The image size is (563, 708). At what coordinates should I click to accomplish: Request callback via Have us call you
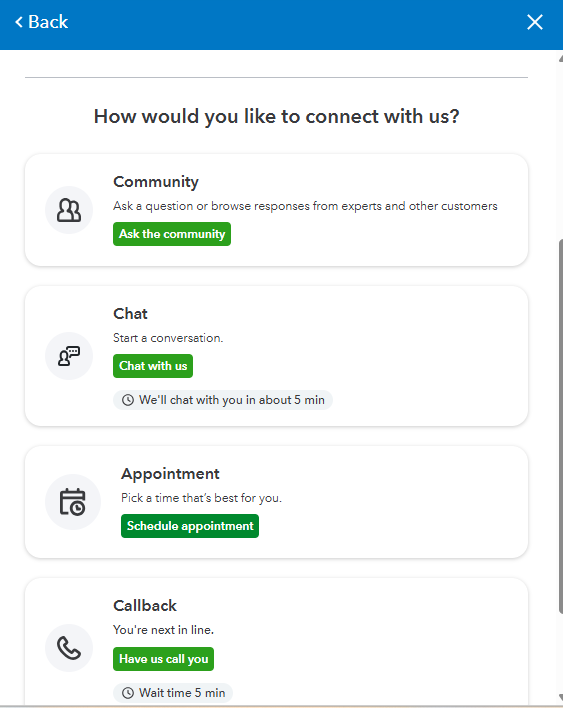tap(163, 659)
